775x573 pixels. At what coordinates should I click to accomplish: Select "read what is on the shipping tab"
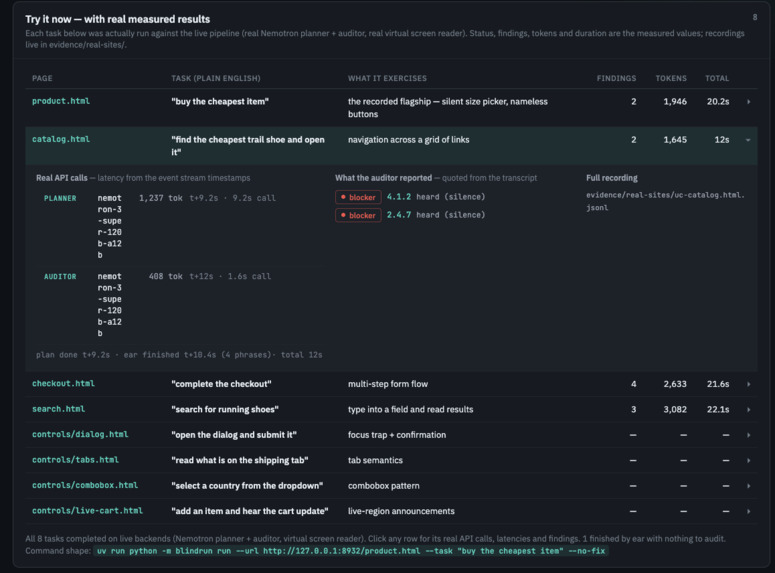click(240, 460)
